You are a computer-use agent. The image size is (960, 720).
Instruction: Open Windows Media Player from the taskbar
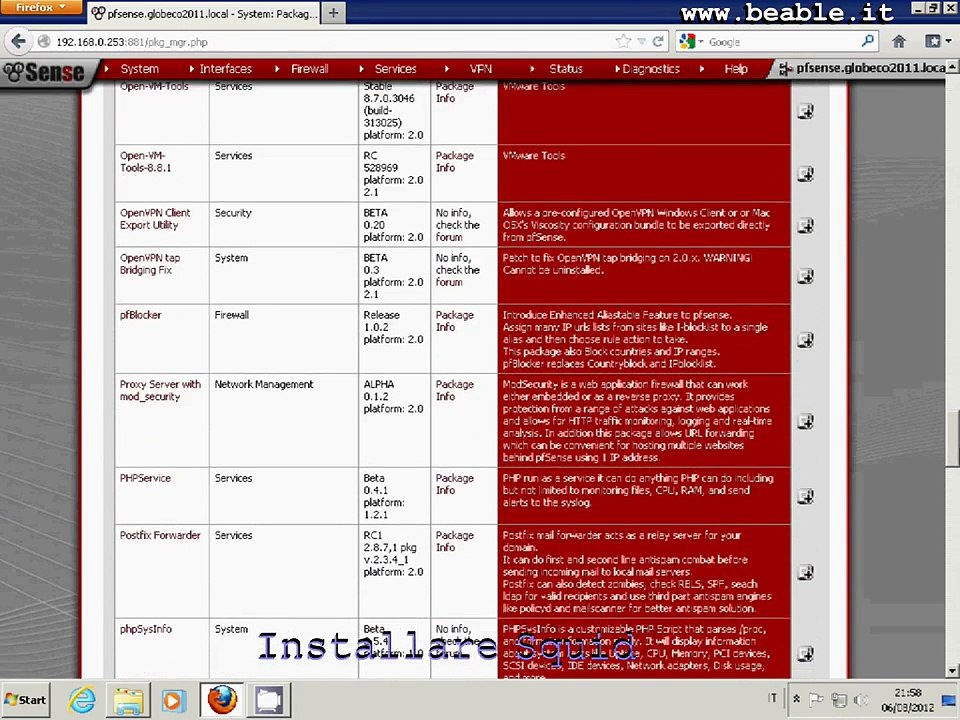tap(173, 699)
